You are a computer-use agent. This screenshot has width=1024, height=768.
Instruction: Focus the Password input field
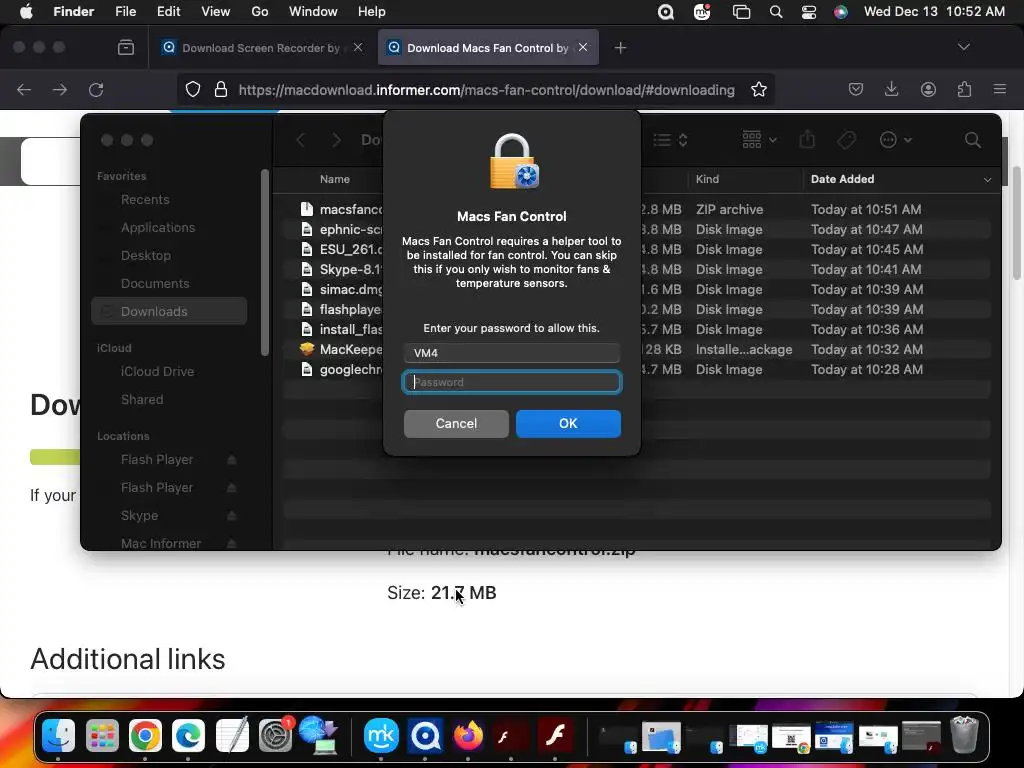pyautogui.click(x=511, y=382)
